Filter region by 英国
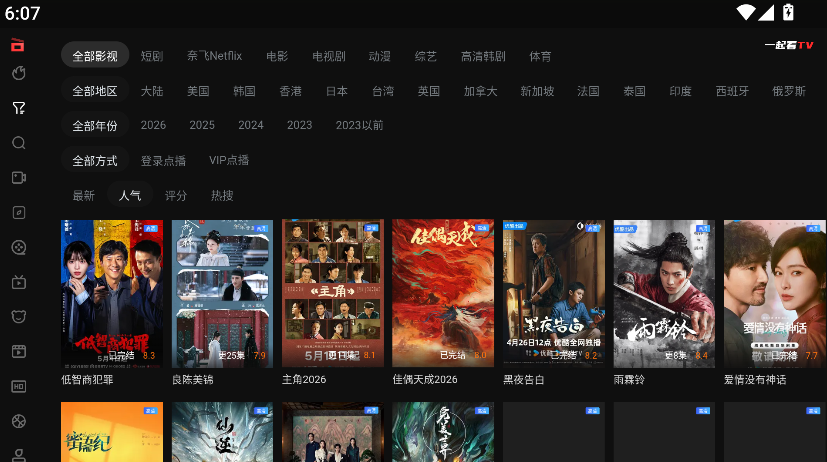Screen dimensions: 827x462 [429, 91]
